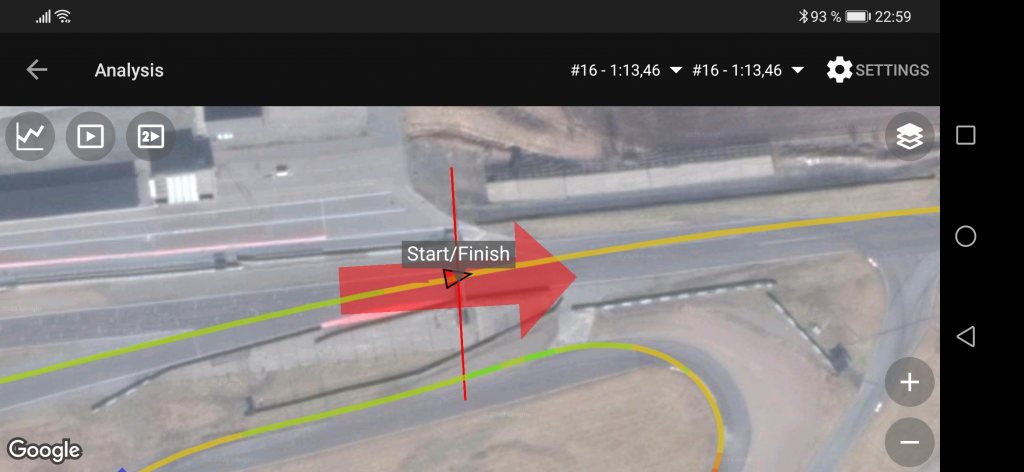Zoom out the map with minus button
Screen dimensions: 1024x472
[910, 443]
